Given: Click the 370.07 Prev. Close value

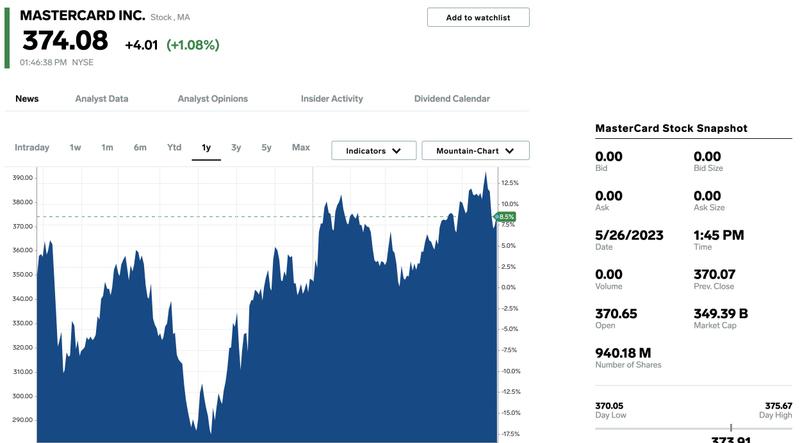Looking at the screenshot, I should [714, 275].
